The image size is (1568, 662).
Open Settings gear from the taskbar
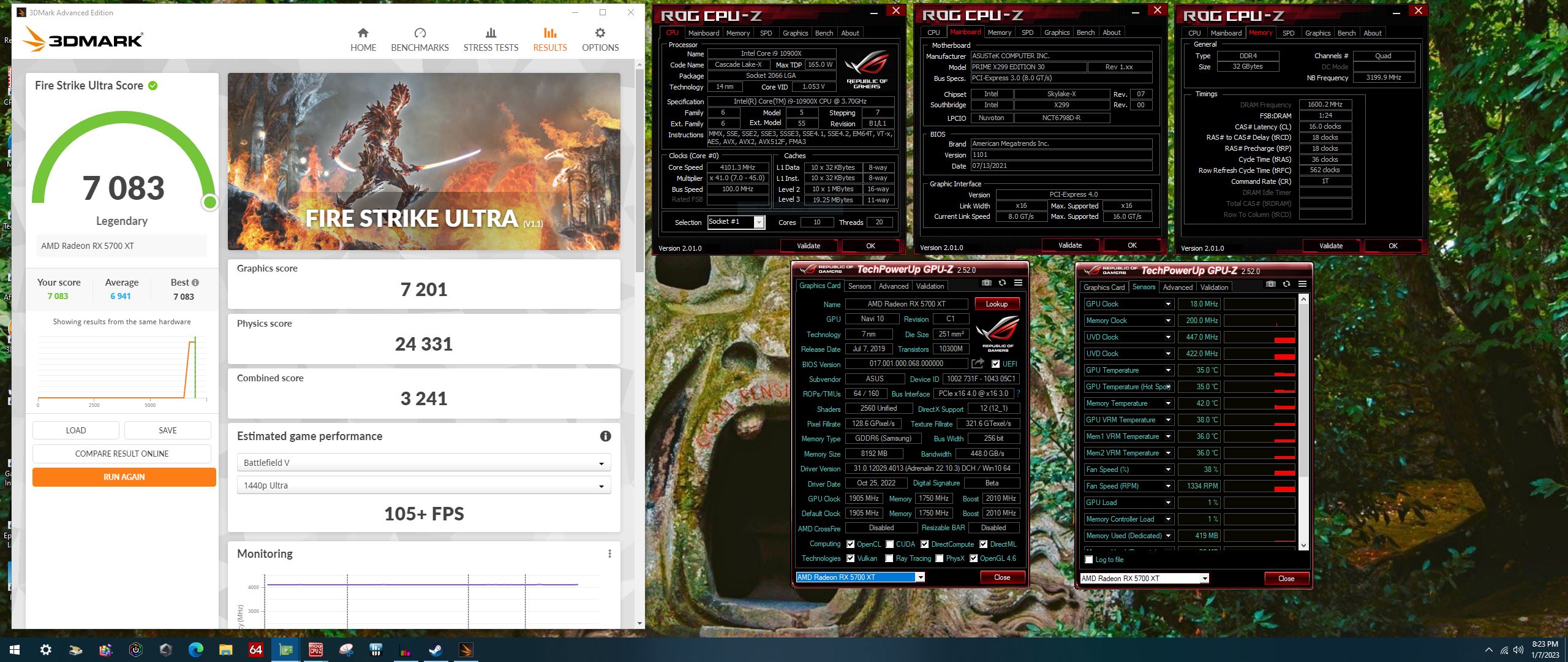(45, 650)
